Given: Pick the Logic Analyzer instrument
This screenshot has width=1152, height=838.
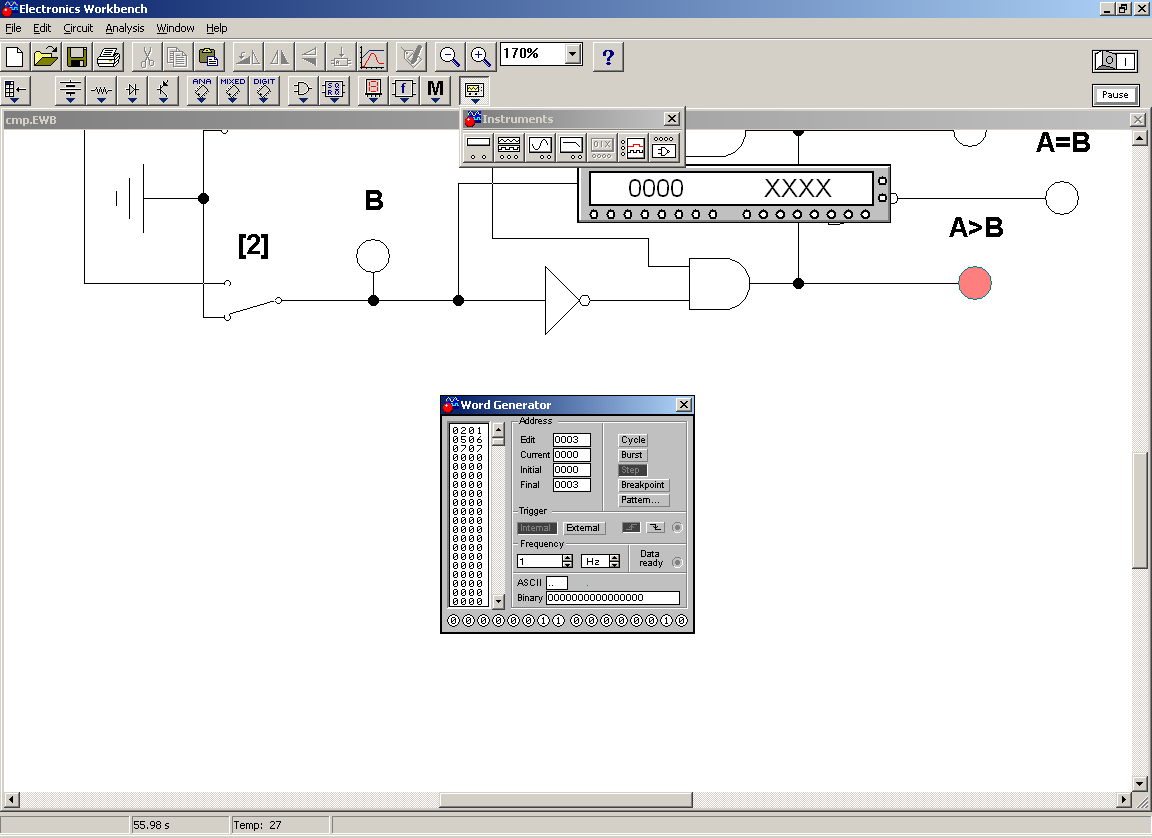Looking at the screenshot, I should pyautogui.click(x=633, y=147).
